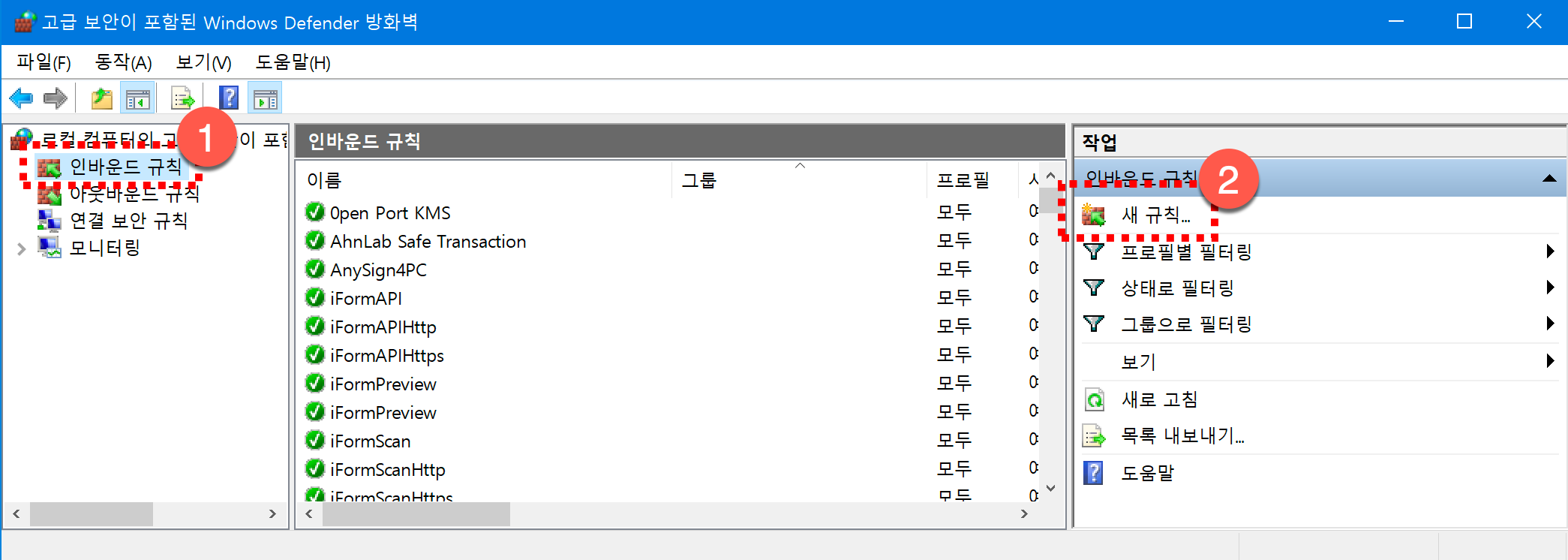Select the iFormAPIHttp rule
This screenshot has height=560, width=1568.
pyautogui.click(x=383, y=327)
